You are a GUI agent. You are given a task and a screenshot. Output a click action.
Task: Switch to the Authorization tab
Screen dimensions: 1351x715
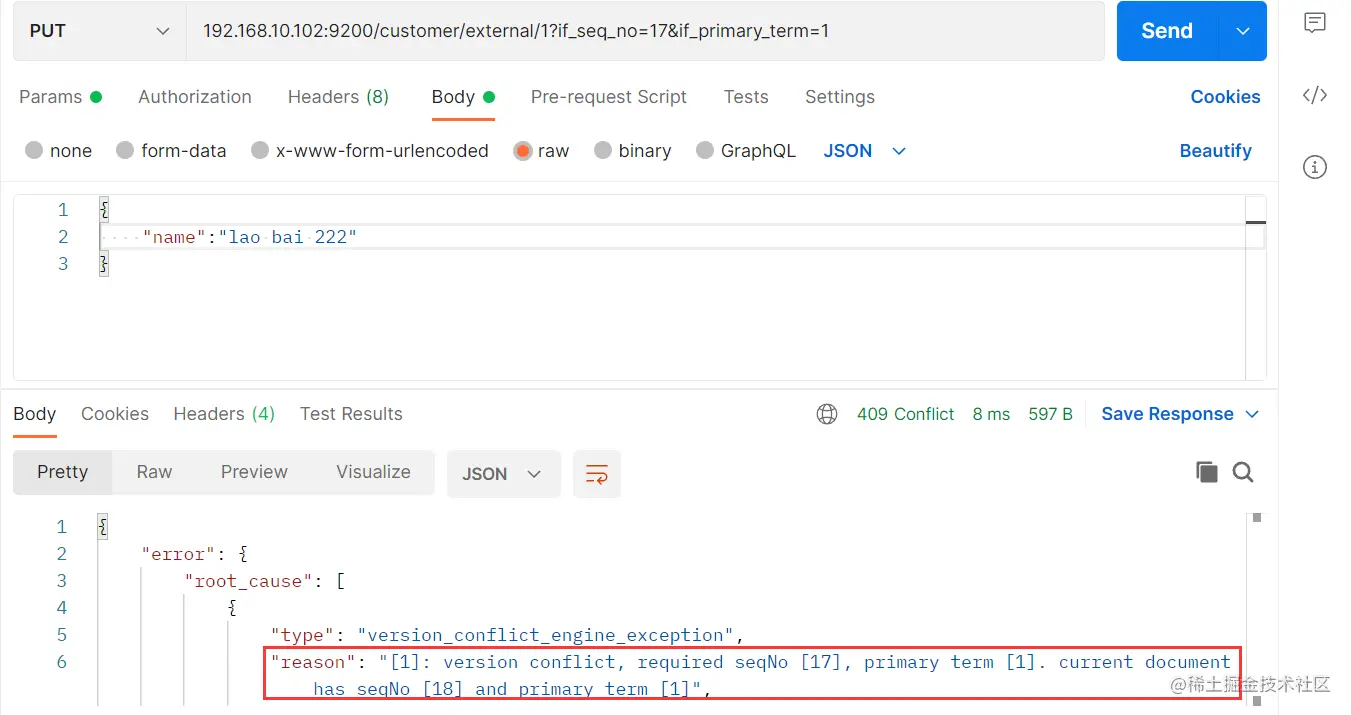click(195, 97)
